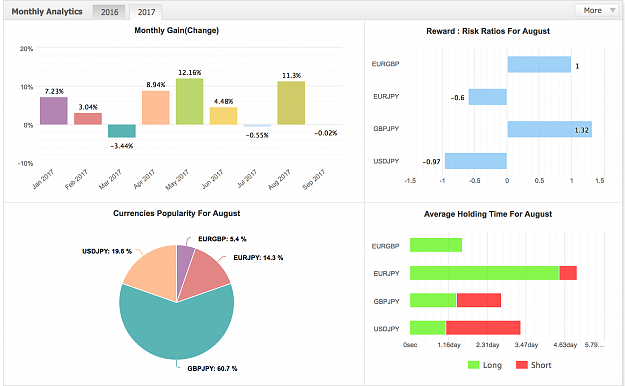Click the EURJPY reward risk bar
This screenshot has width=625, height=386.
(x=488, y=97)
